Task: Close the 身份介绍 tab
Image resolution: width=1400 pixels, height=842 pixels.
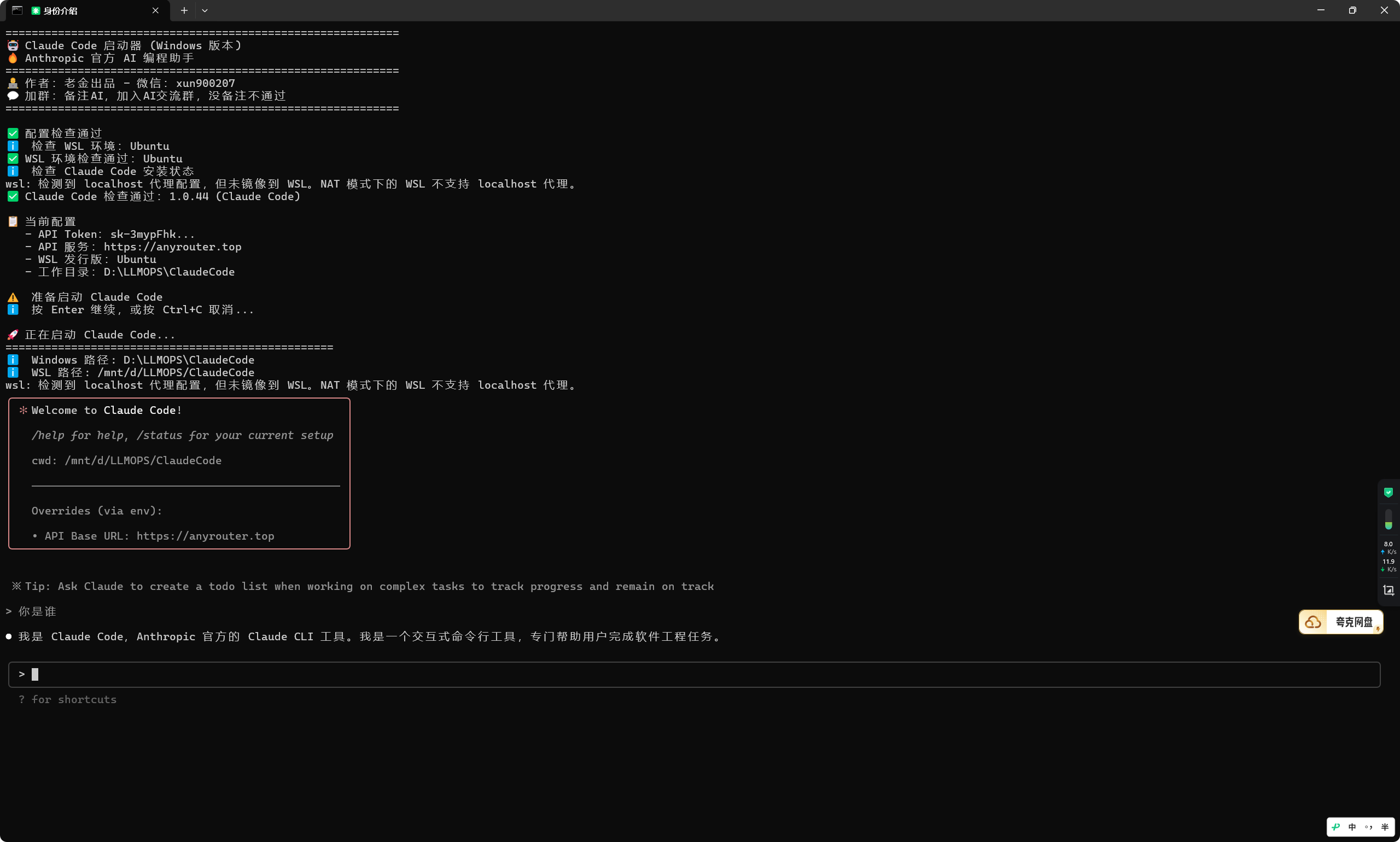Action: click(x=155, y=10)
